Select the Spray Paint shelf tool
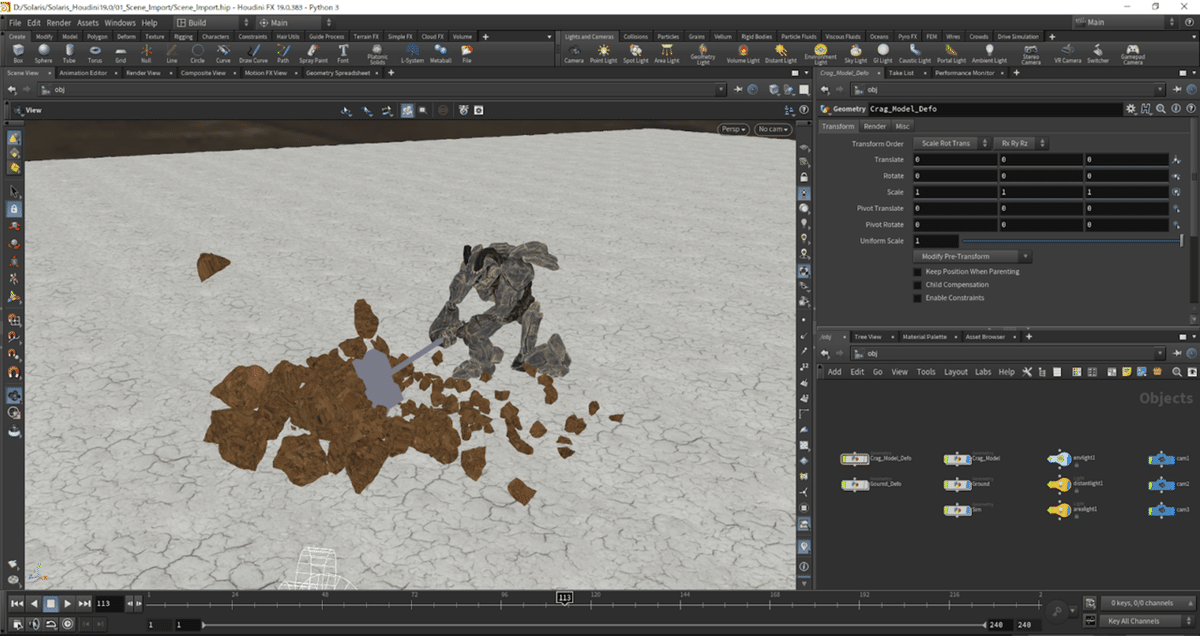1200x636 pixels. pyautogui.click(x=313, y=52)
